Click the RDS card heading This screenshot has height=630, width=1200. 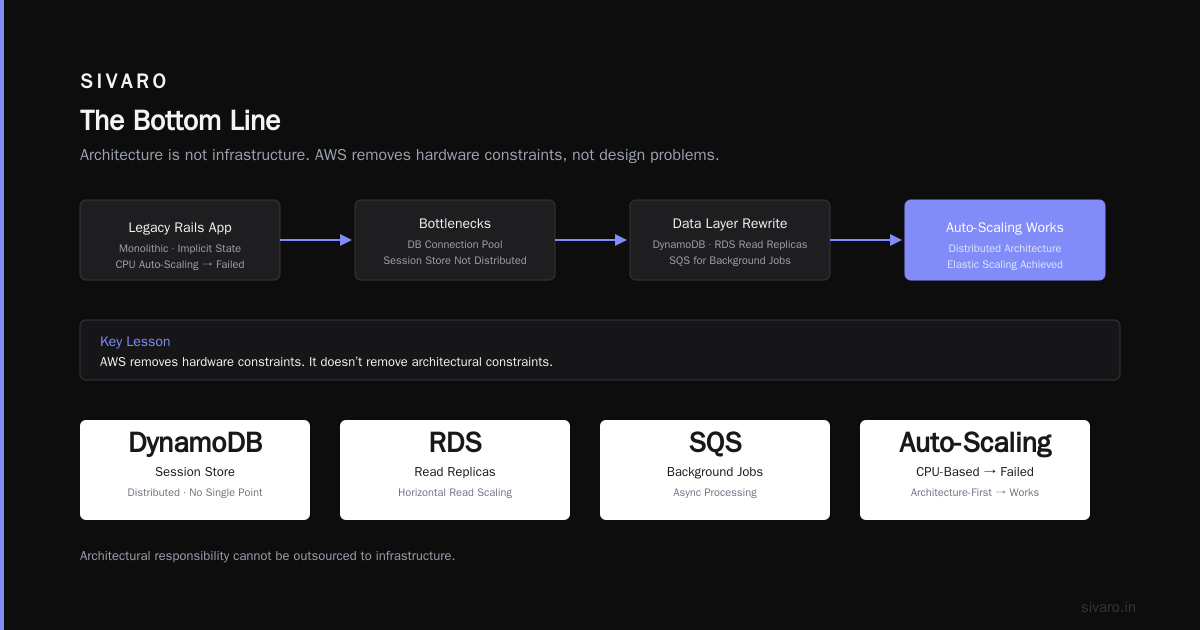pos(455,443)
